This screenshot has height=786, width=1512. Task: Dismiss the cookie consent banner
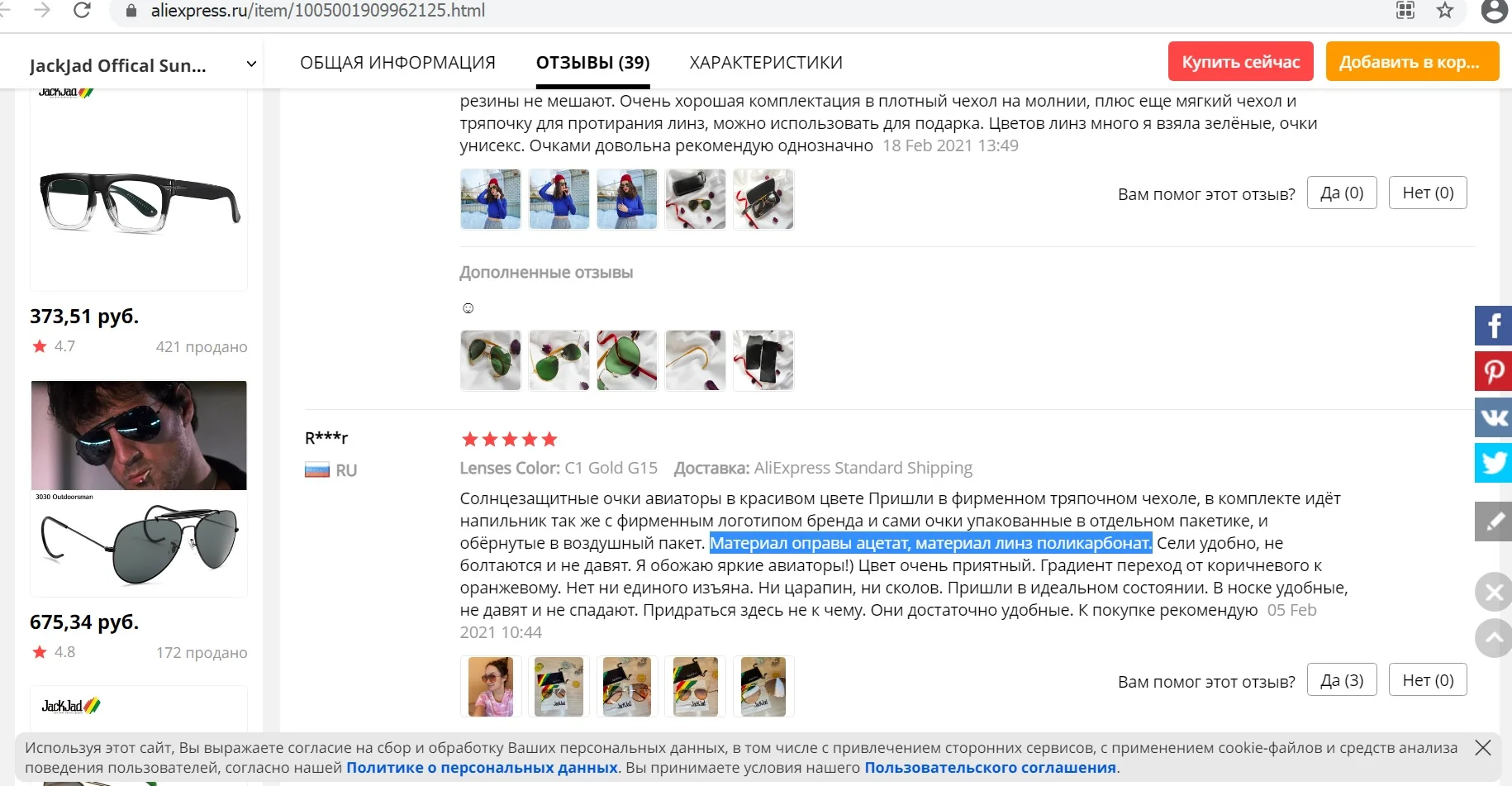tap(1483, 748)
